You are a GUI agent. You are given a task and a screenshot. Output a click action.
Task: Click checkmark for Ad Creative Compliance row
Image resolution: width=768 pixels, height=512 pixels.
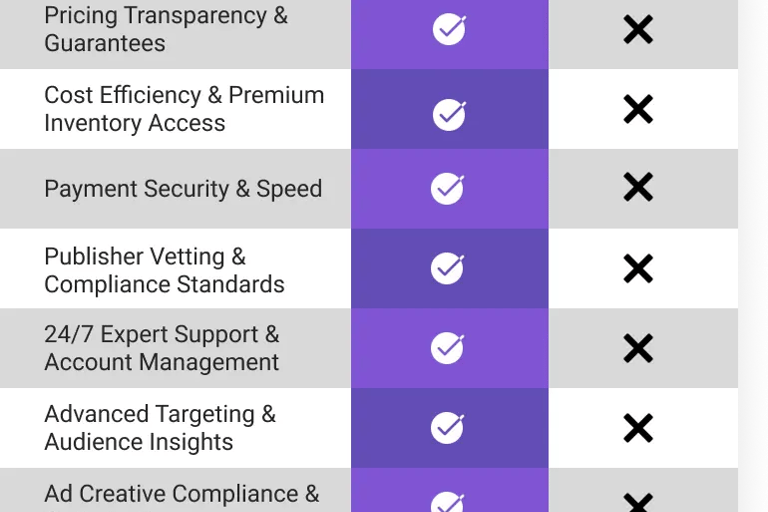tap(448, 502)
